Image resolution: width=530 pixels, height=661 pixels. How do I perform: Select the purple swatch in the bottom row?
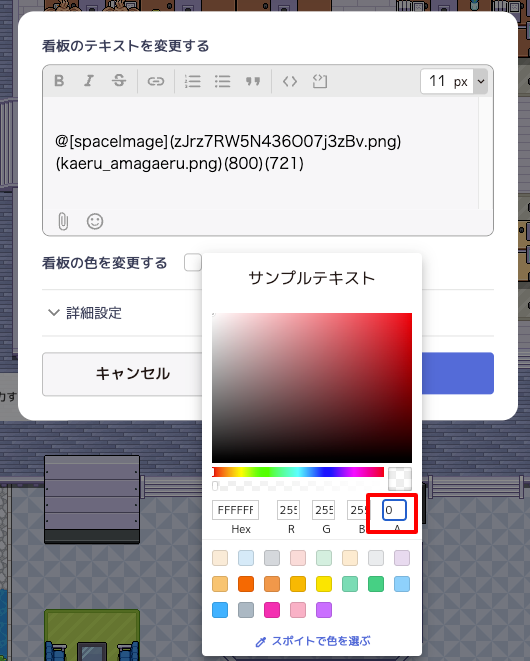tap(324, 610)
